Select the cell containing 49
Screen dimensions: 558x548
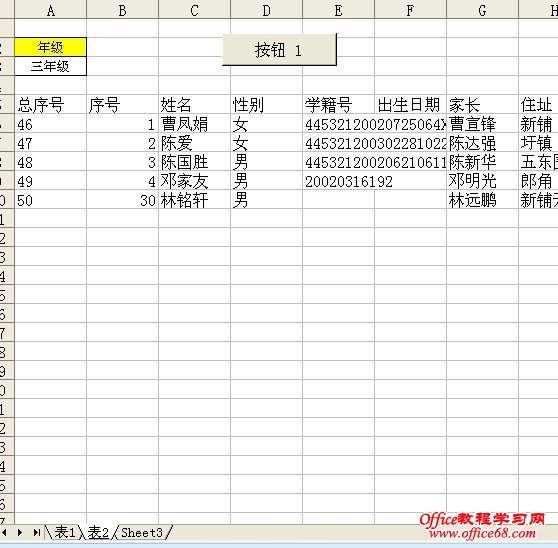[51, 181]
